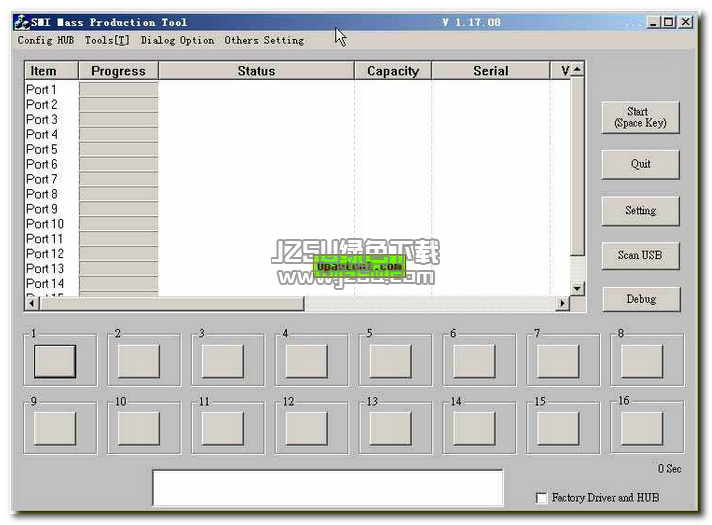Click the Port 12 progress bar
The width and height of the screenshot is (712, 525).
coord(119,253)
